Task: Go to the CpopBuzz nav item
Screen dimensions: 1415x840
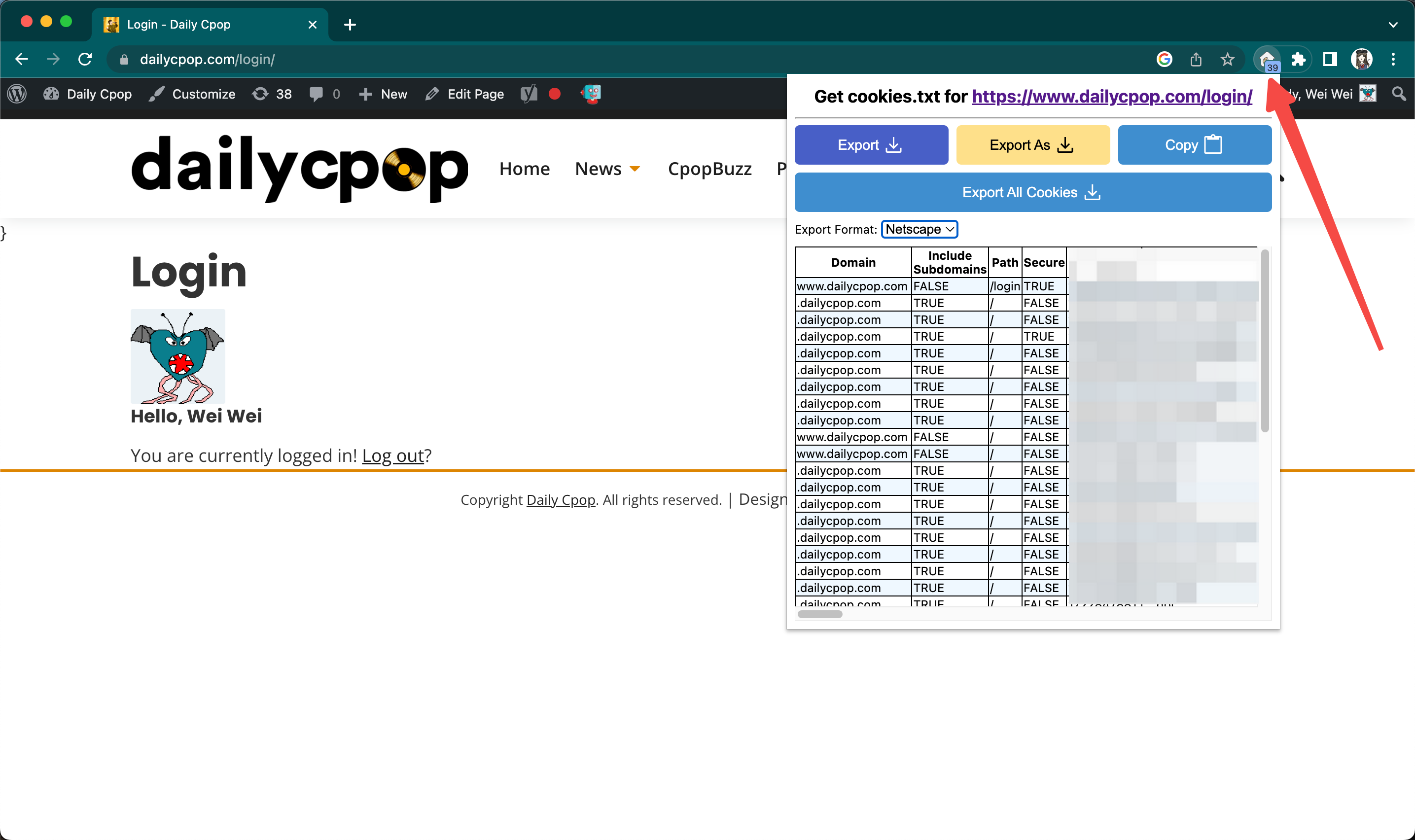Action: (x=710, y=169)
